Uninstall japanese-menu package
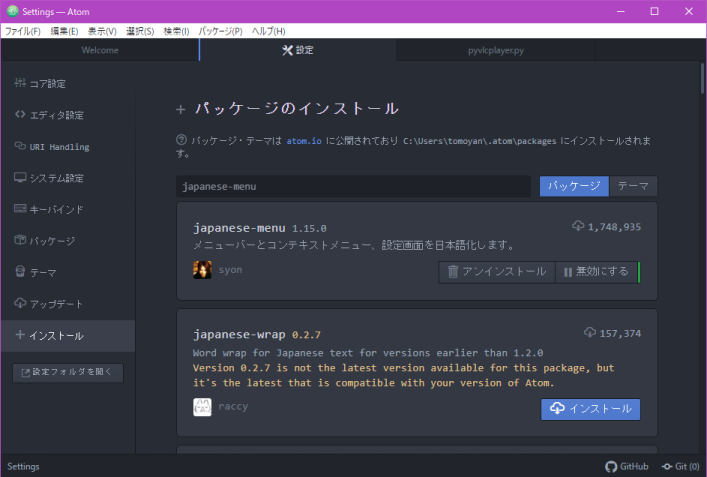Viewport: 707px width, 477px height. tap(496, 272)
